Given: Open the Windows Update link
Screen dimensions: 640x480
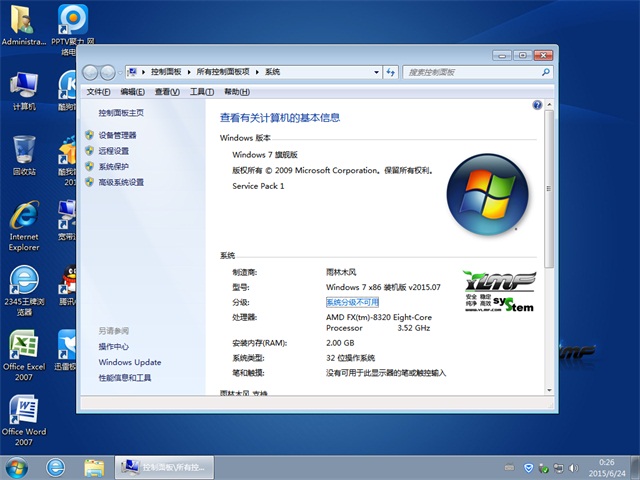Looking at the screenshot, I should [x=130, y=362].
